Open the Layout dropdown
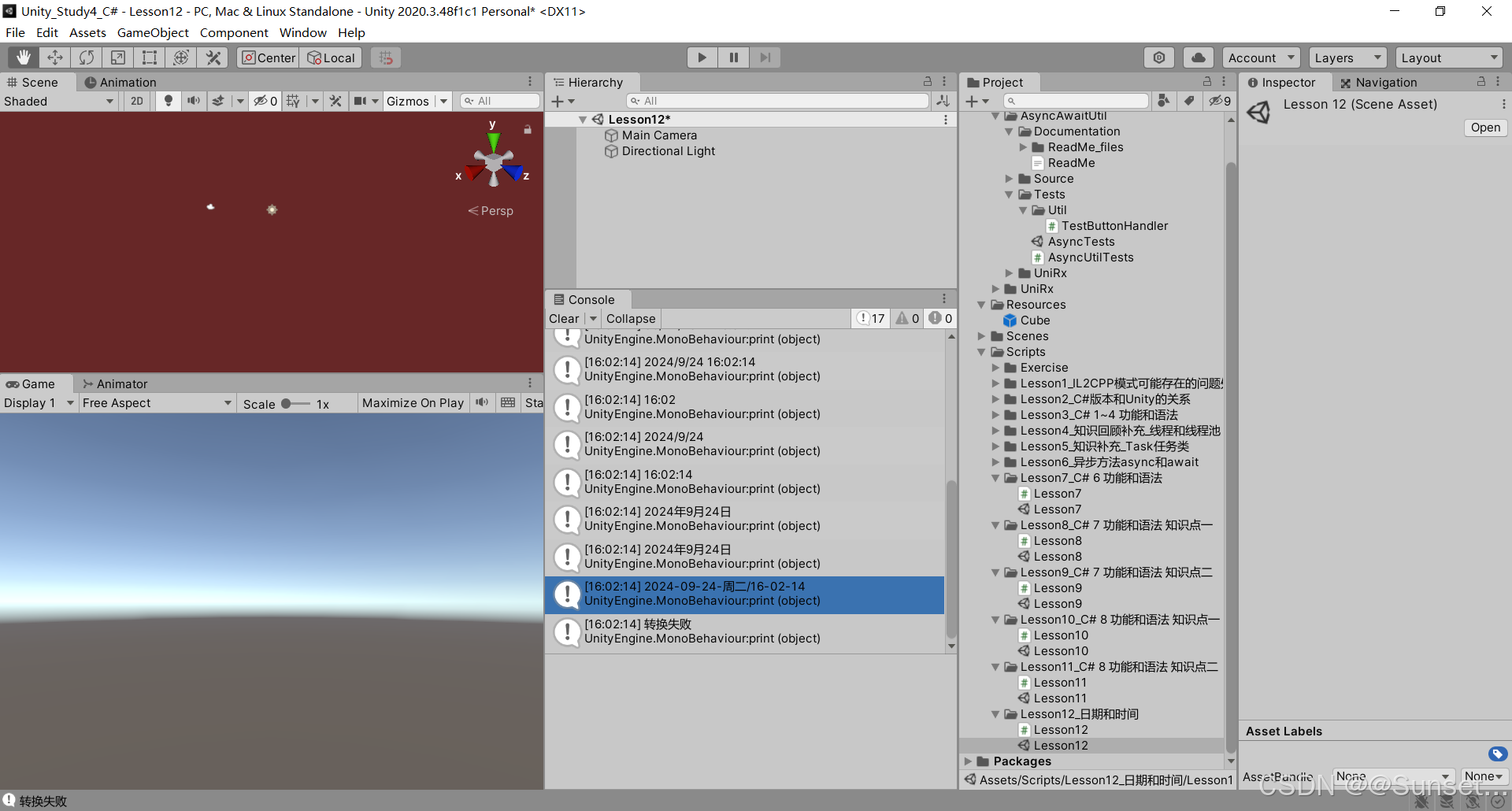 click(1449, 57)
